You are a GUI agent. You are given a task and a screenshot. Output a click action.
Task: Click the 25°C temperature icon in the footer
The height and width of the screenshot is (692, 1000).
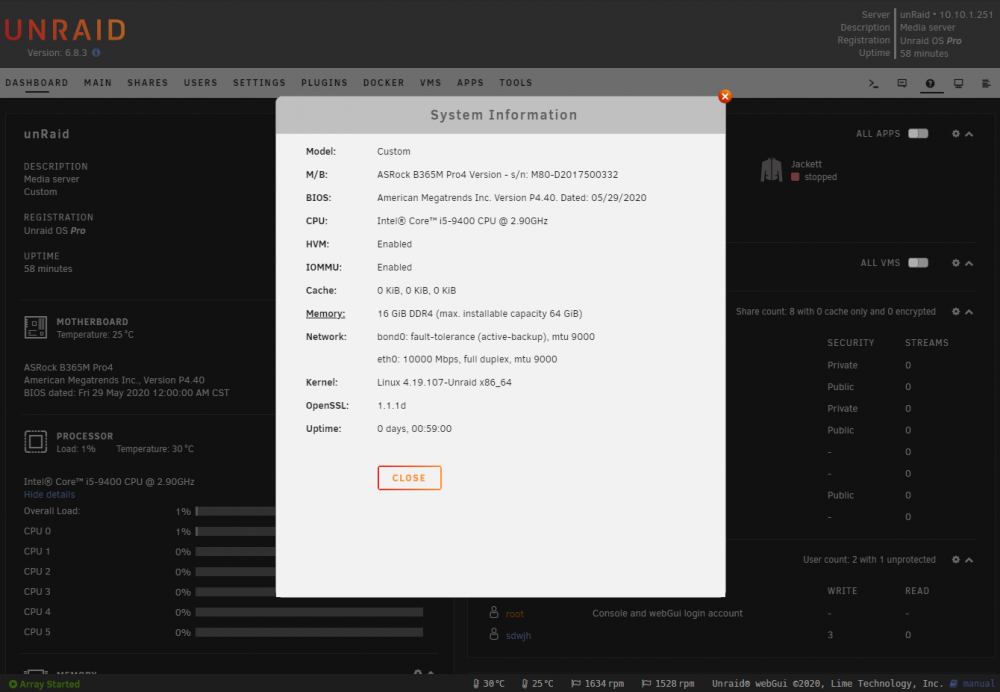click(x=524, y=684)
